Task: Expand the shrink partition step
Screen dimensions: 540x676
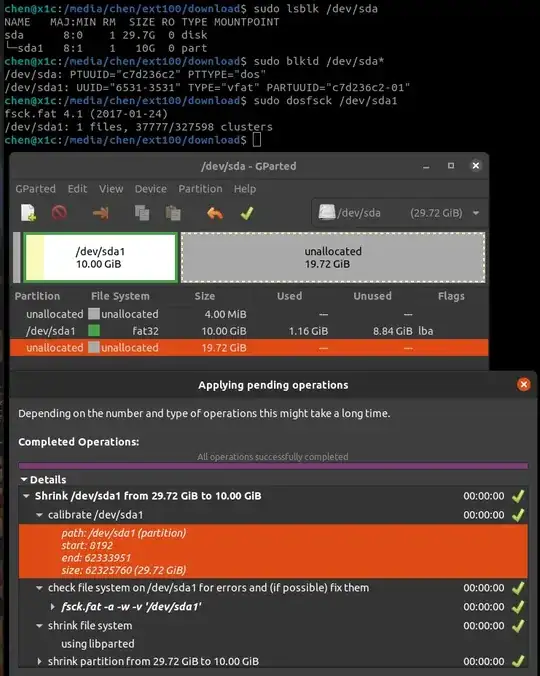Action: pos(39,661)
